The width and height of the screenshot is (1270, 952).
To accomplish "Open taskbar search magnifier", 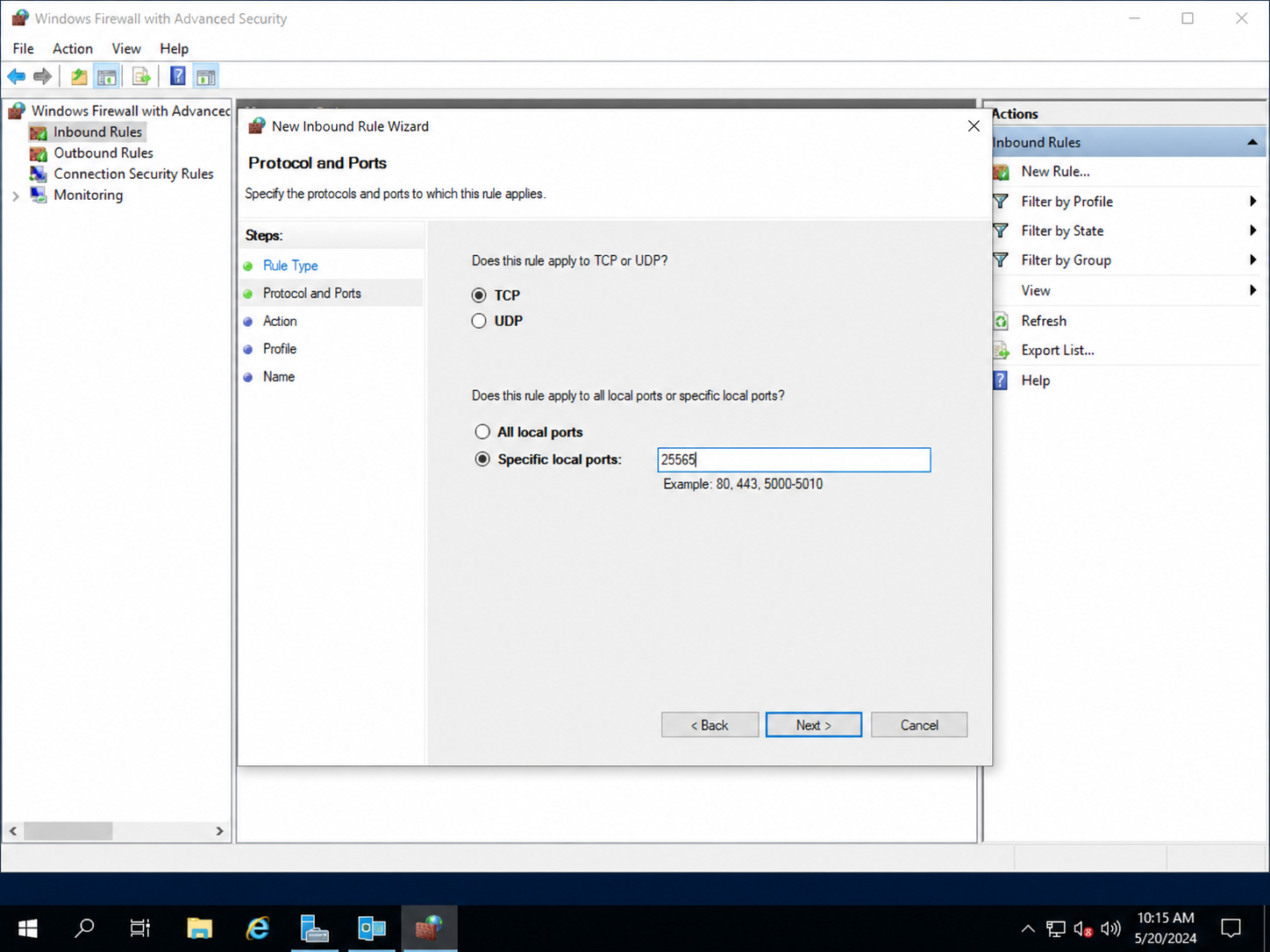I will (x=84, y=928).
